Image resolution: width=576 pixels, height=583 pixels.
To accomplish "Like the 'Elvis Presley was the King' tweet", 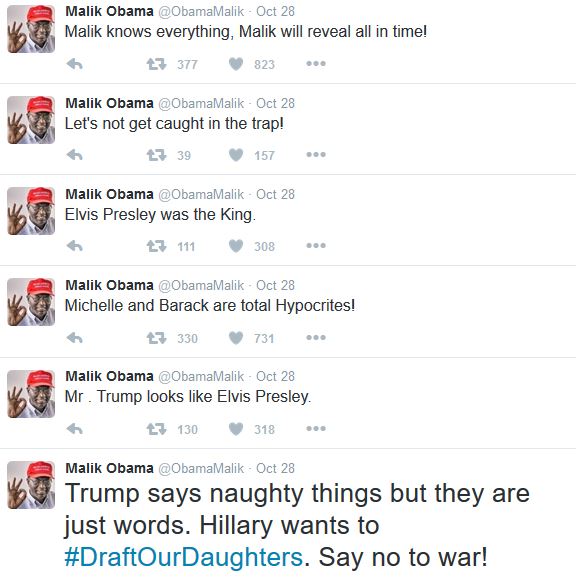I will coord(236,246).
